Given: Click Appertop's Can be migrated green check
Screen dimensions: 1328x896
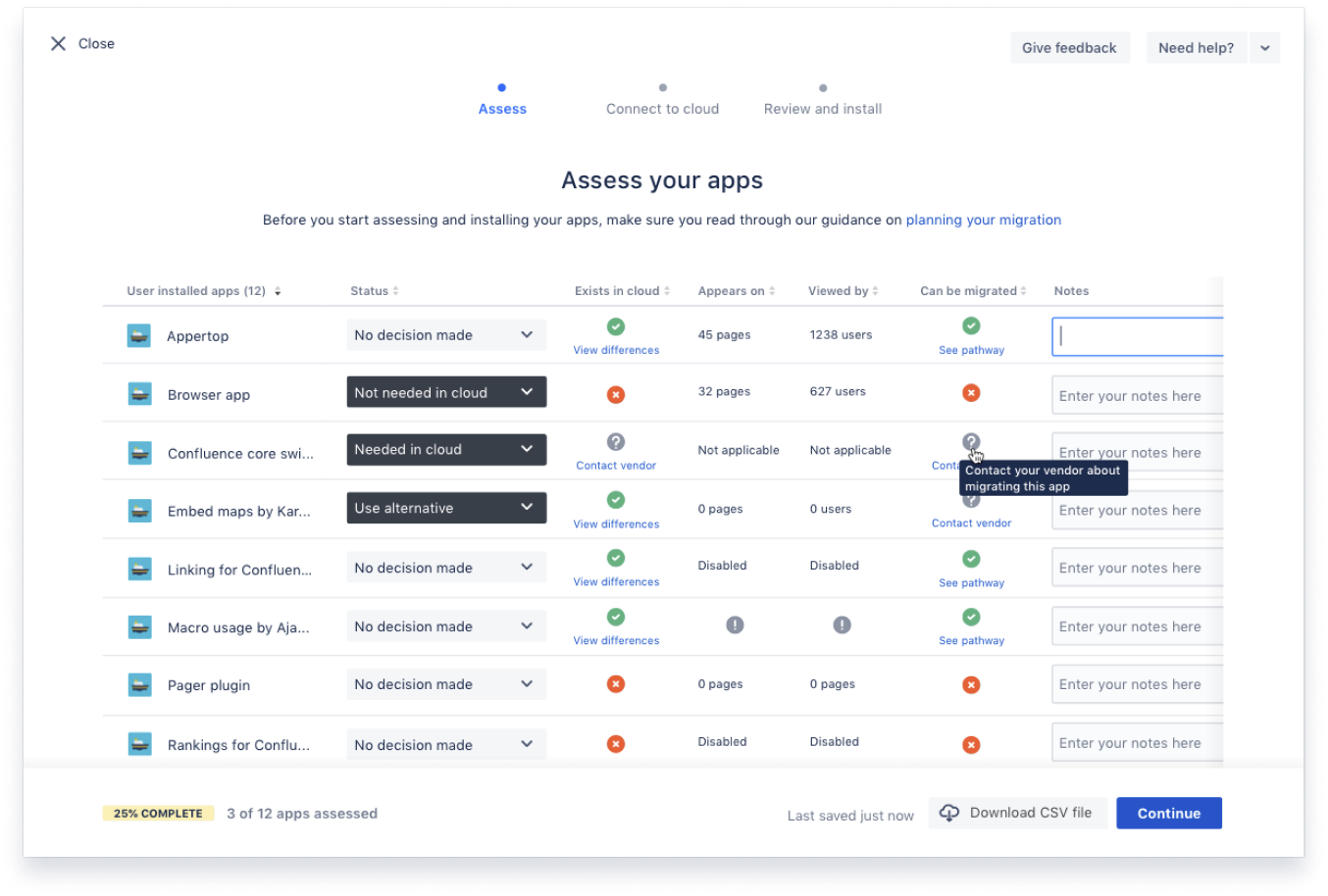Looking at the screenshot, I should pos(971,325).
